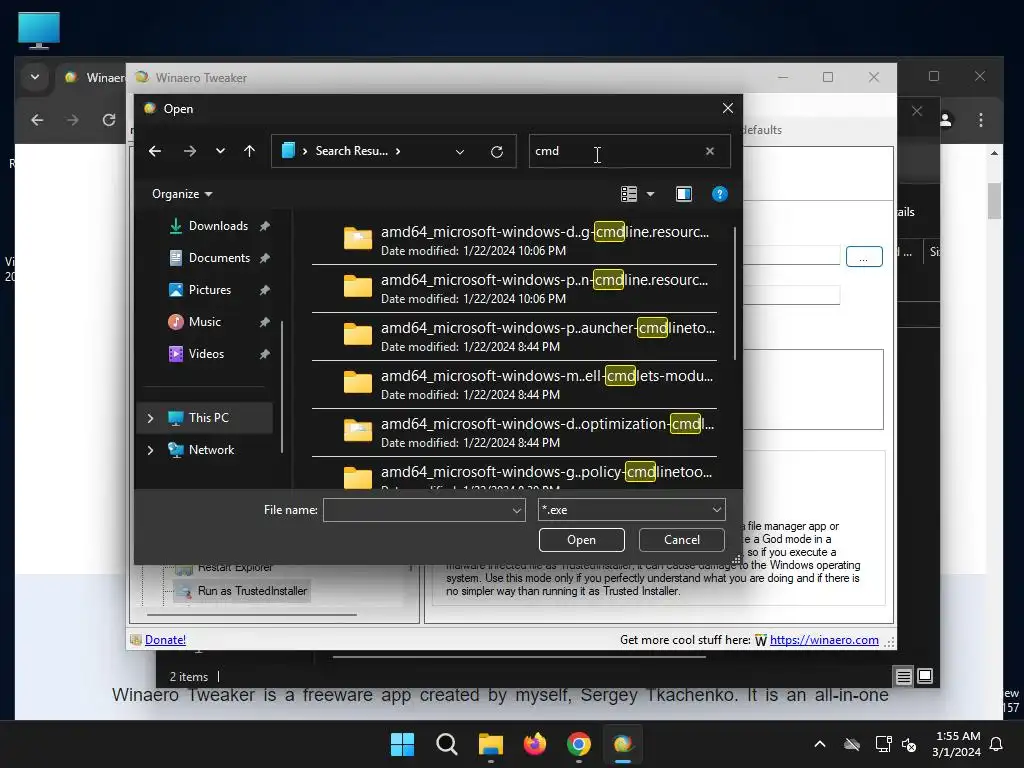Open dialog Help button
The height and width of the screenshot is (768, 1024).
click(x=720, y=194)
